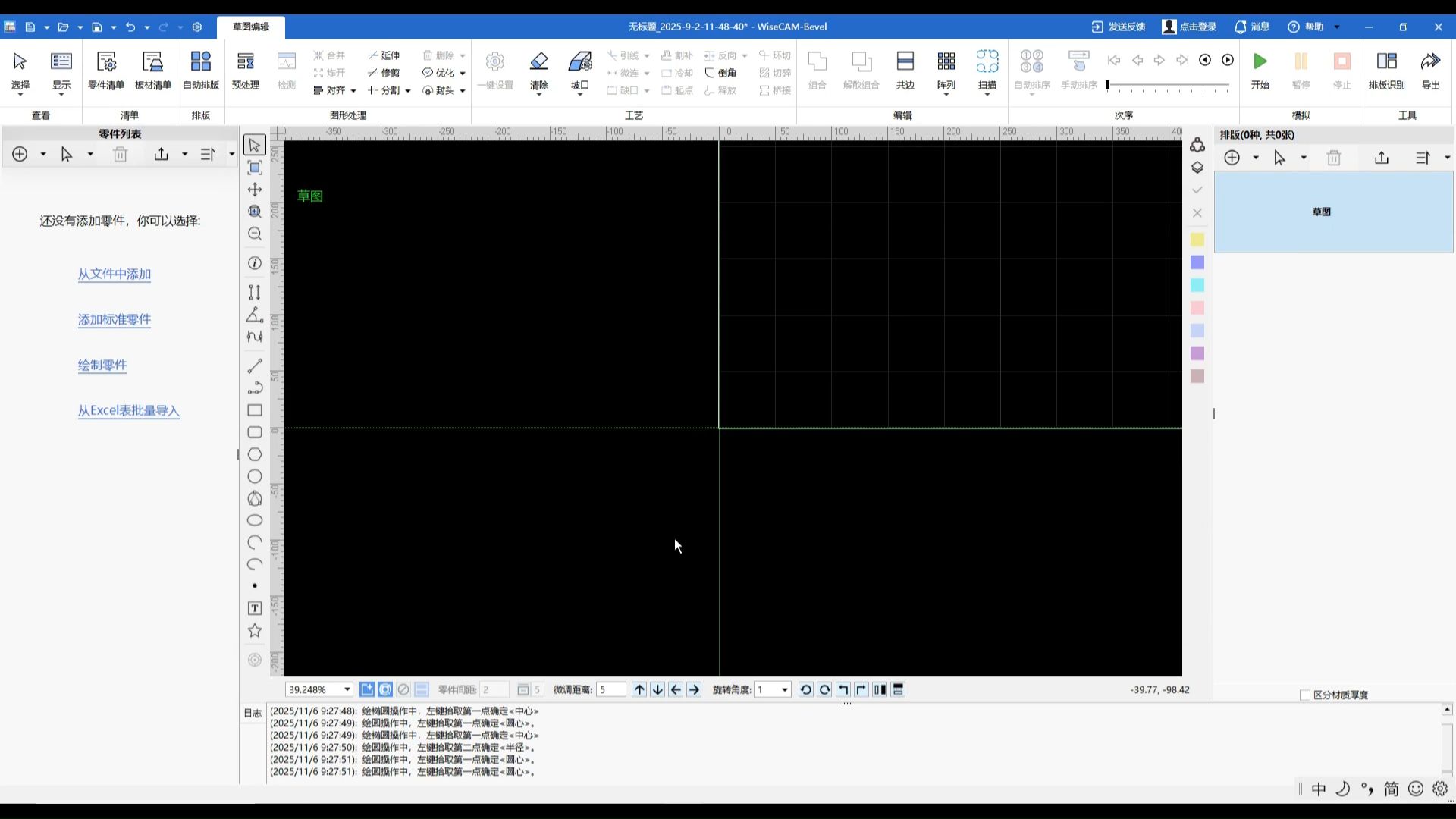The height and width of the screenshot is (819, 1456).
Task: Click the 从文件中添加 link
Action: click(x=115, y=274)
